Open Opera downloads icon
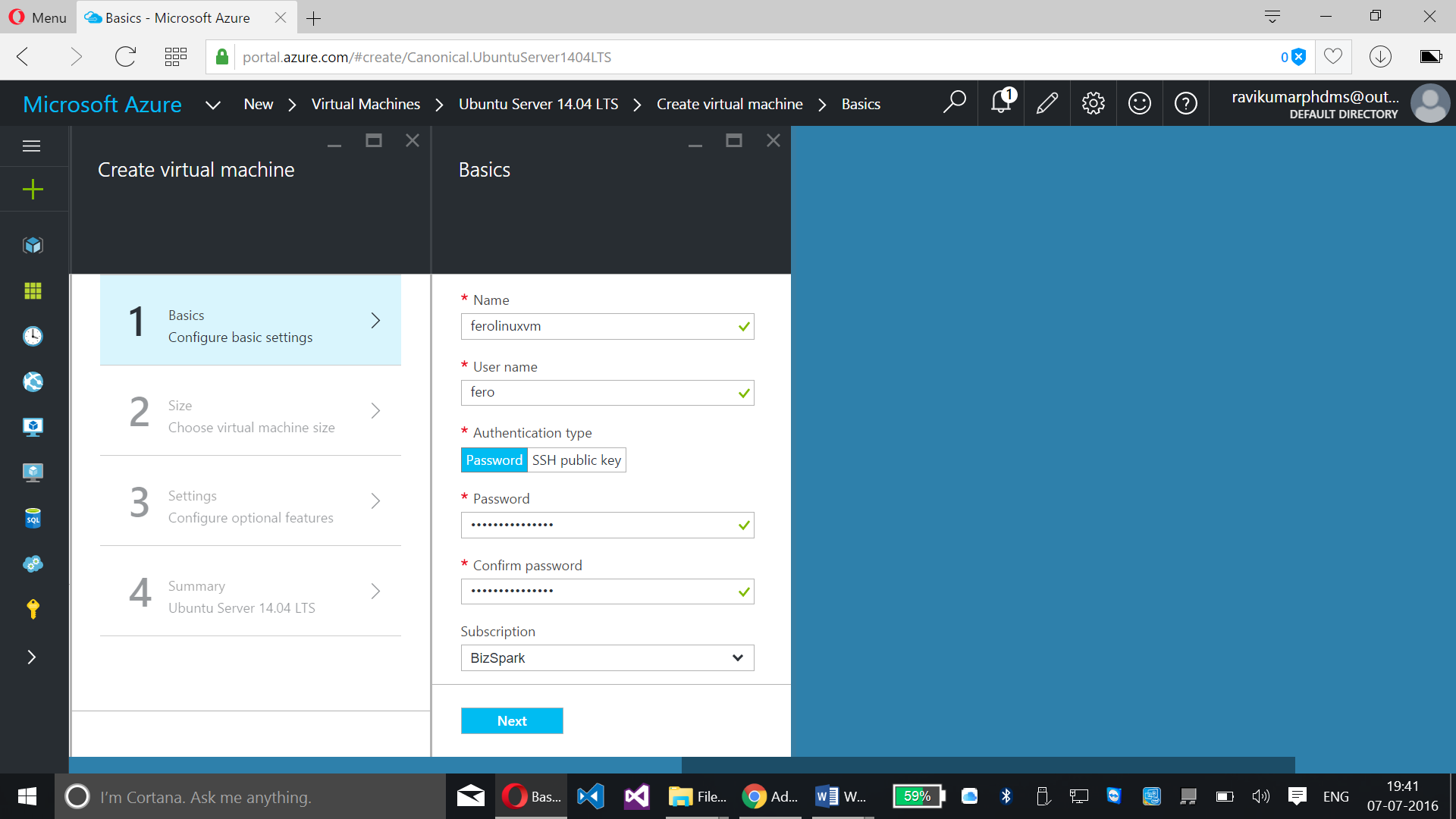The image size is (1456, 819). click(1380, 57)
